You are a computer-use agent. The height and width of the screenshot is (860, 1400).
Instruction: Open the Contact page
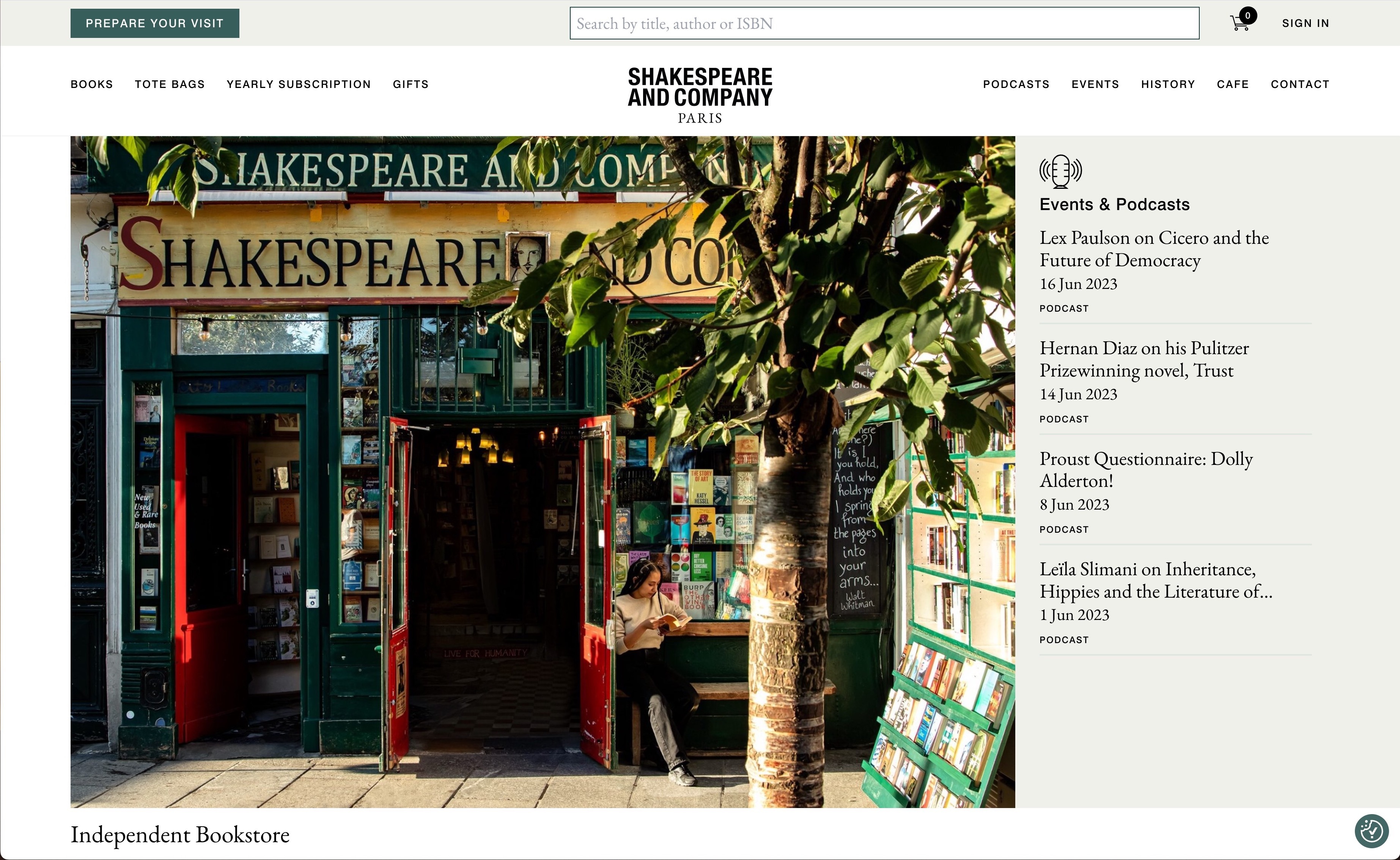1300,84
